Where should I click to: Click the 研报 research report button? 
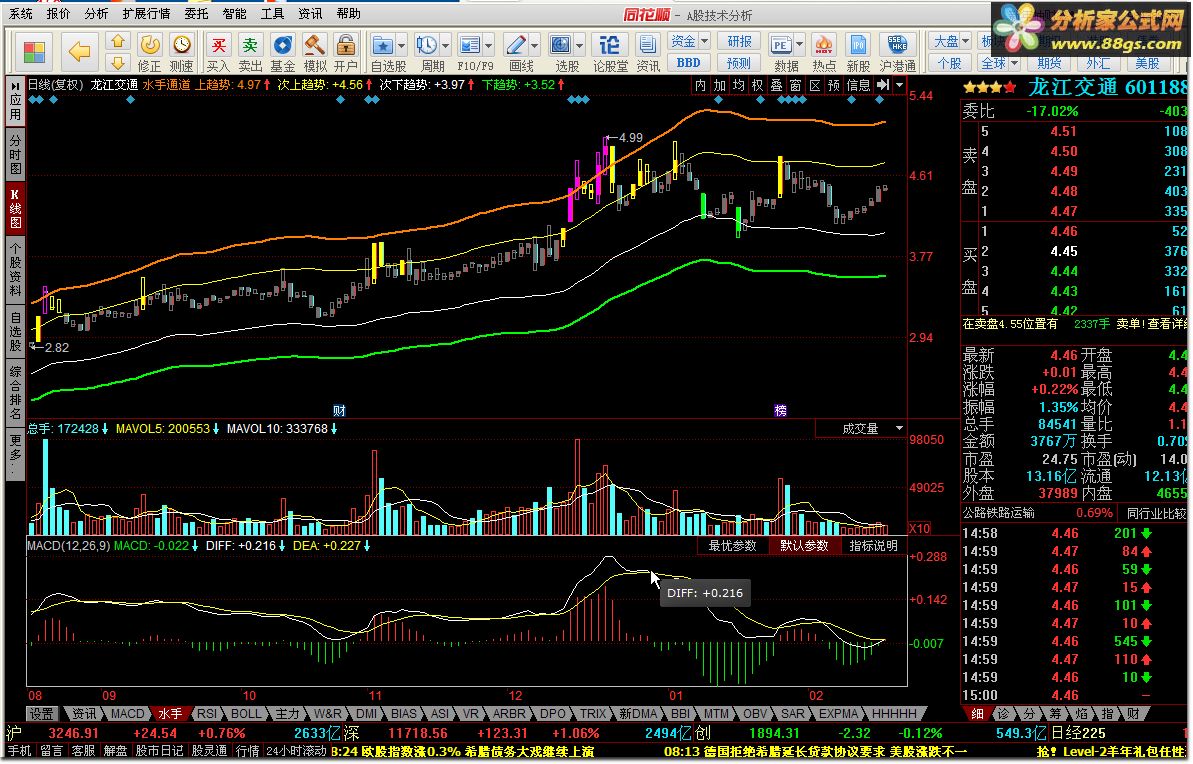[739, 41]
